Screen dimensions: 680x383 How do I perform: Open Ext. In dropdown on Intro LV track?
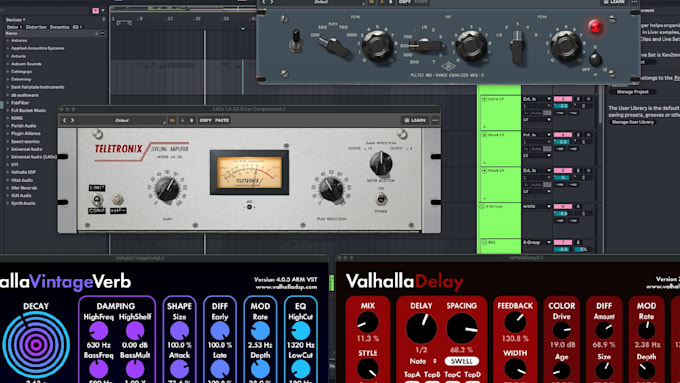(536, 99)
